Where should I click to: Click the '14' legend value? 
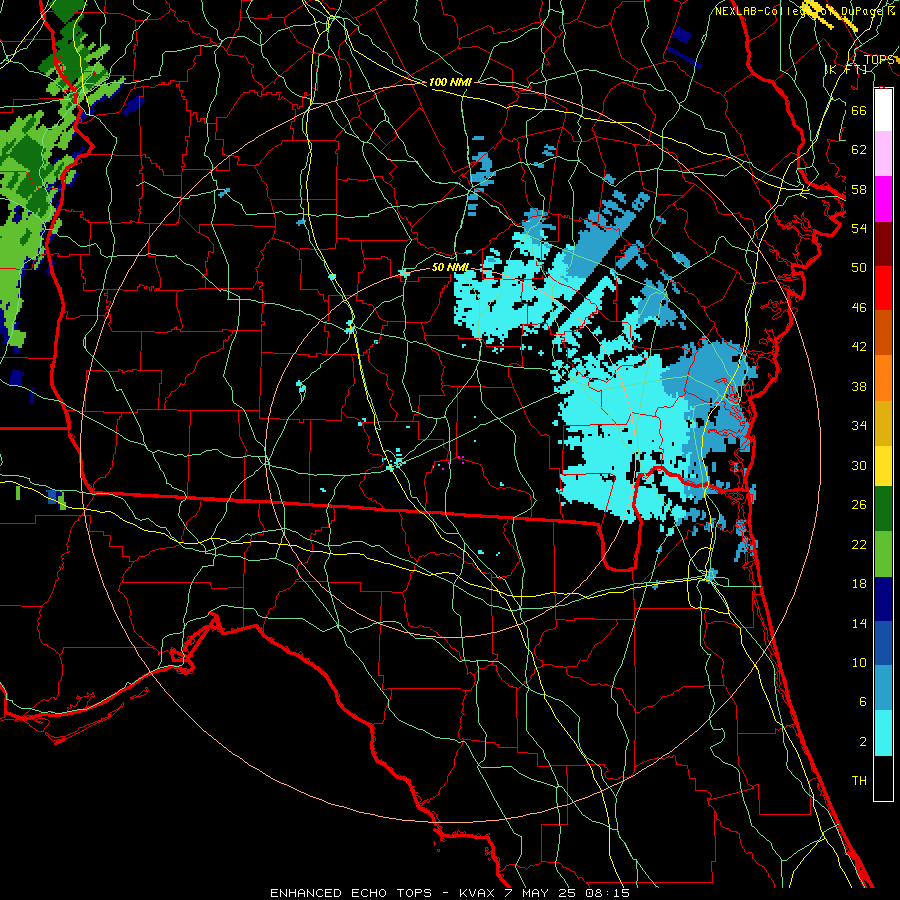(859, 623)
